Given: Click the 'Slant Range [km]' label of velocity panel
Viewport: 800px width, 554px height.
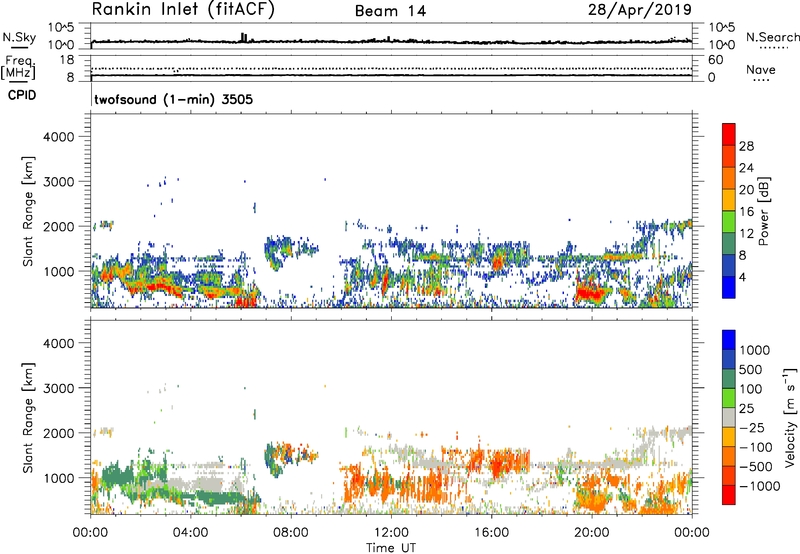Looking at the screenshot, I should pos(28,417).
